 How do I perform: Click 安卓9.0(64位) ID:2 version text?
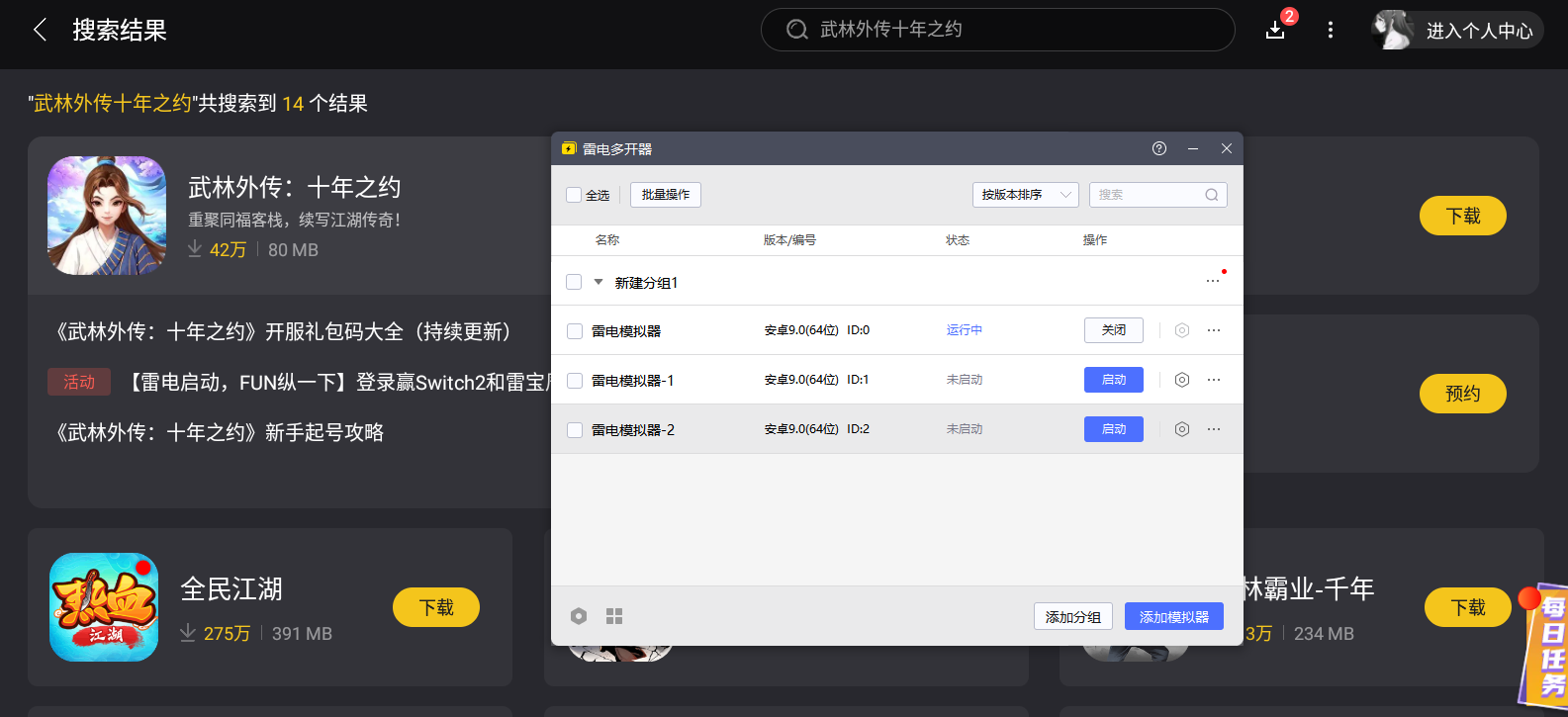point(817,429)
